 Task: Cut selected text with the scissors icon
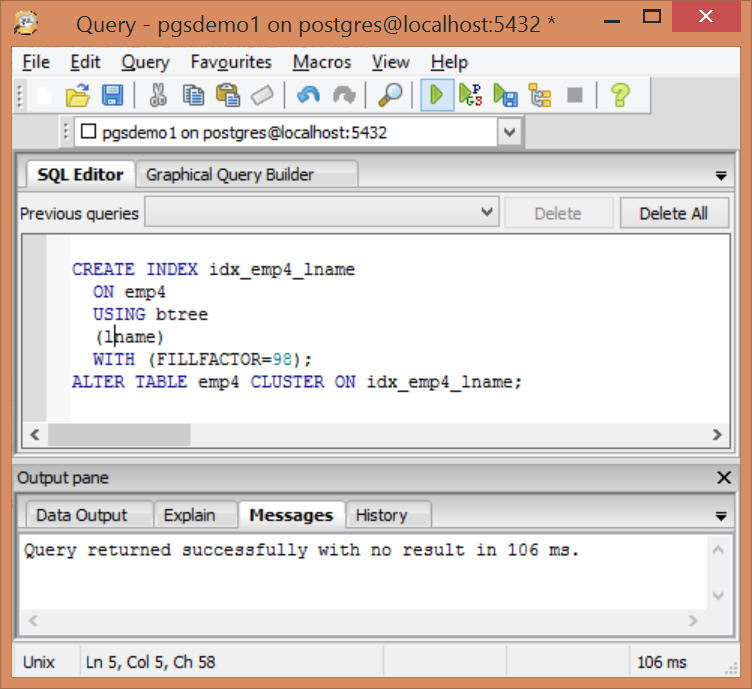[158, 95]
